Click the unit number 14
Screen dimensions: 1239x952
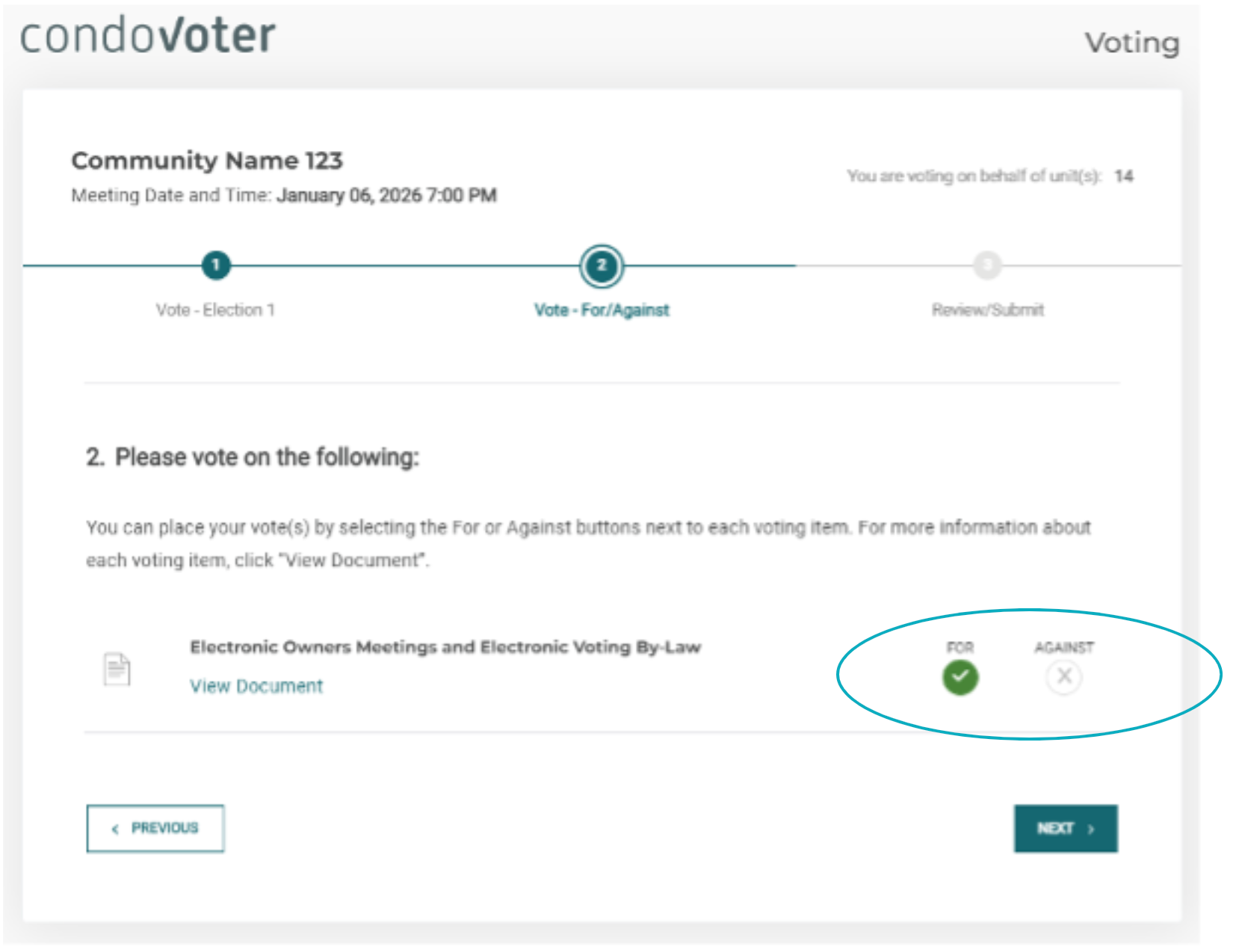click(x=1124, y=176)
